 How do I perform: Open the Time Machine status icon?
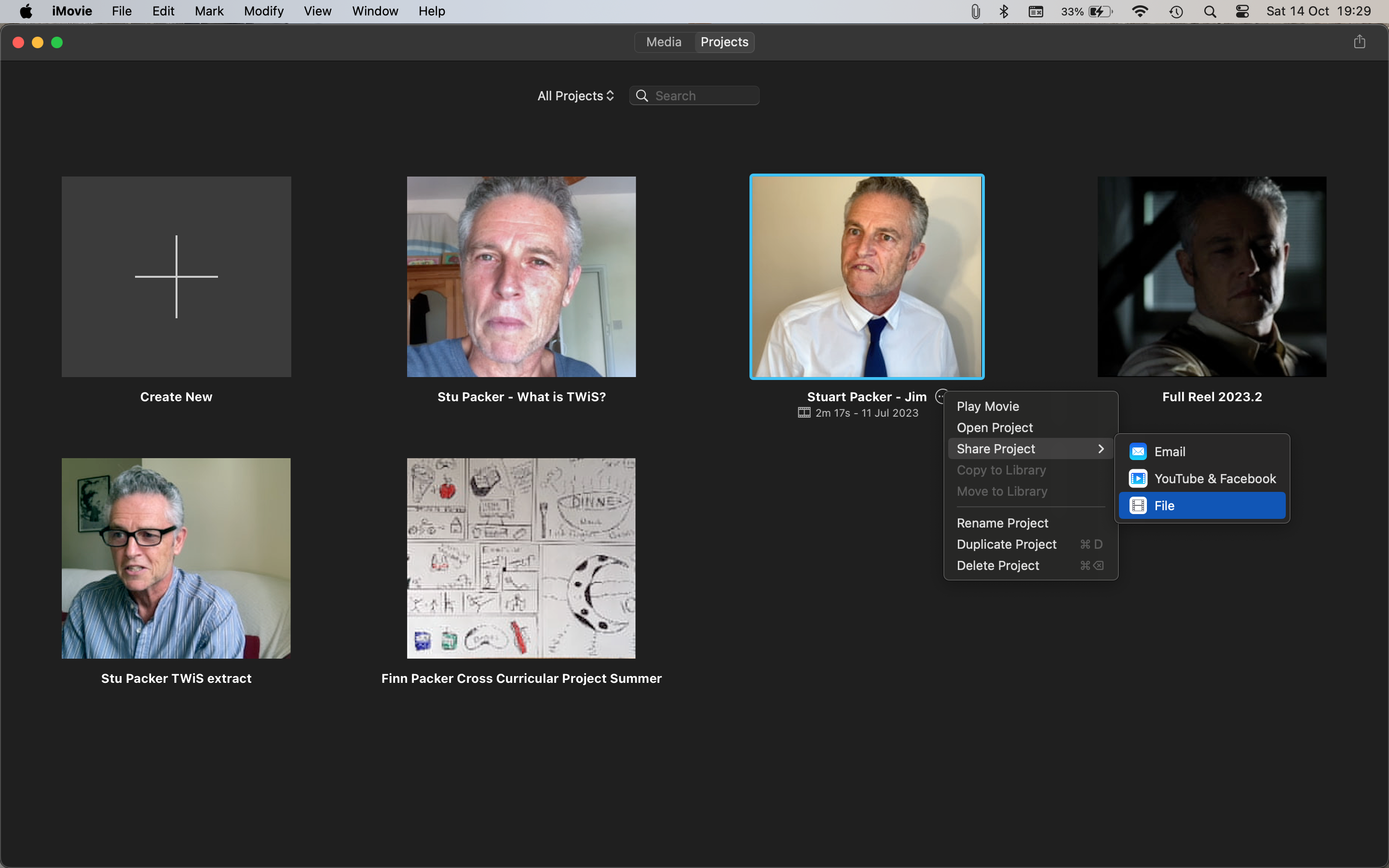[x=1176, y=12]
